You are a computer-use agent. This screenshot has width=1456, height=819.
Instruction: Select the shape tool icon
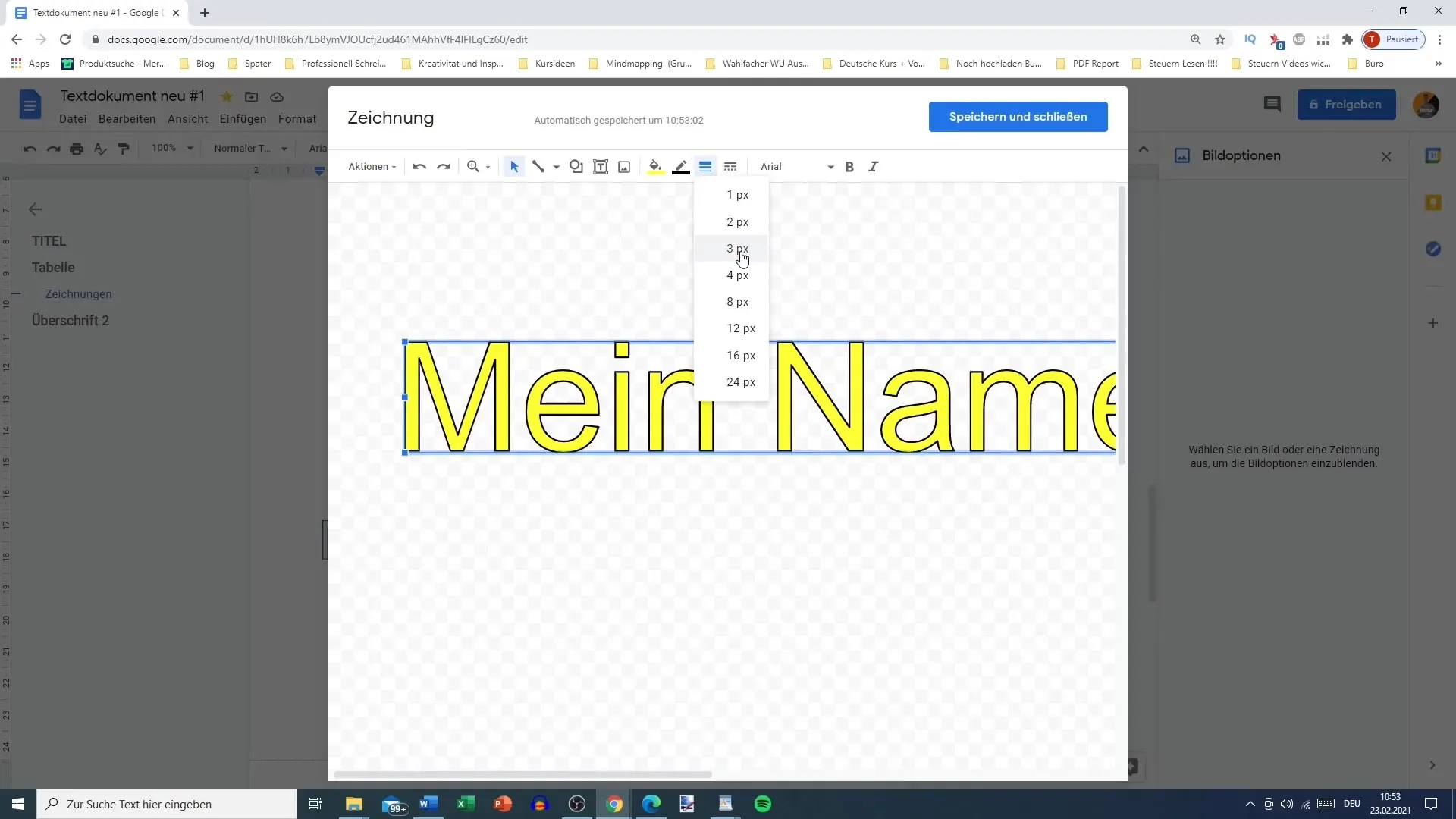576,166
